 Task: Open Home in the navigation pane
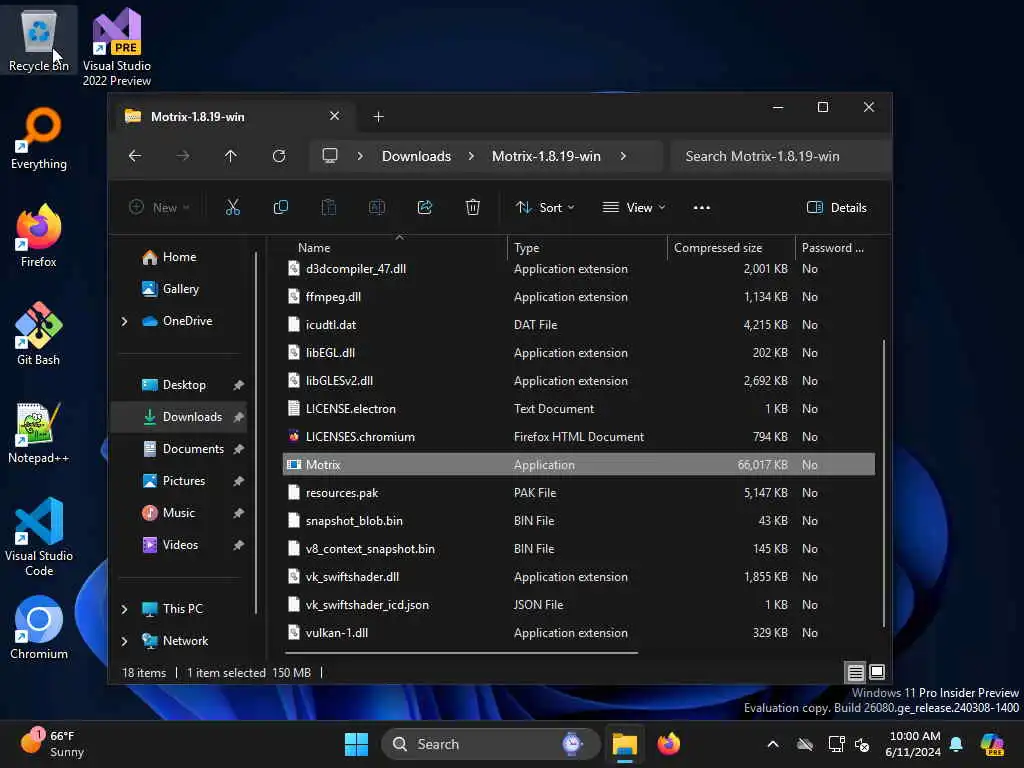pos(180,257)
